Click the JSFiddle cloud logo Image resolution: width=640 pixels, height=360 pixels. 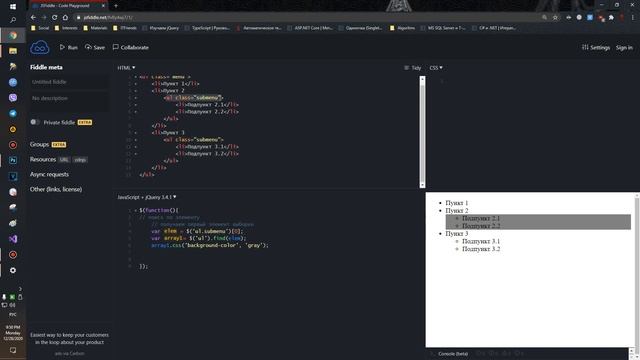40,48
